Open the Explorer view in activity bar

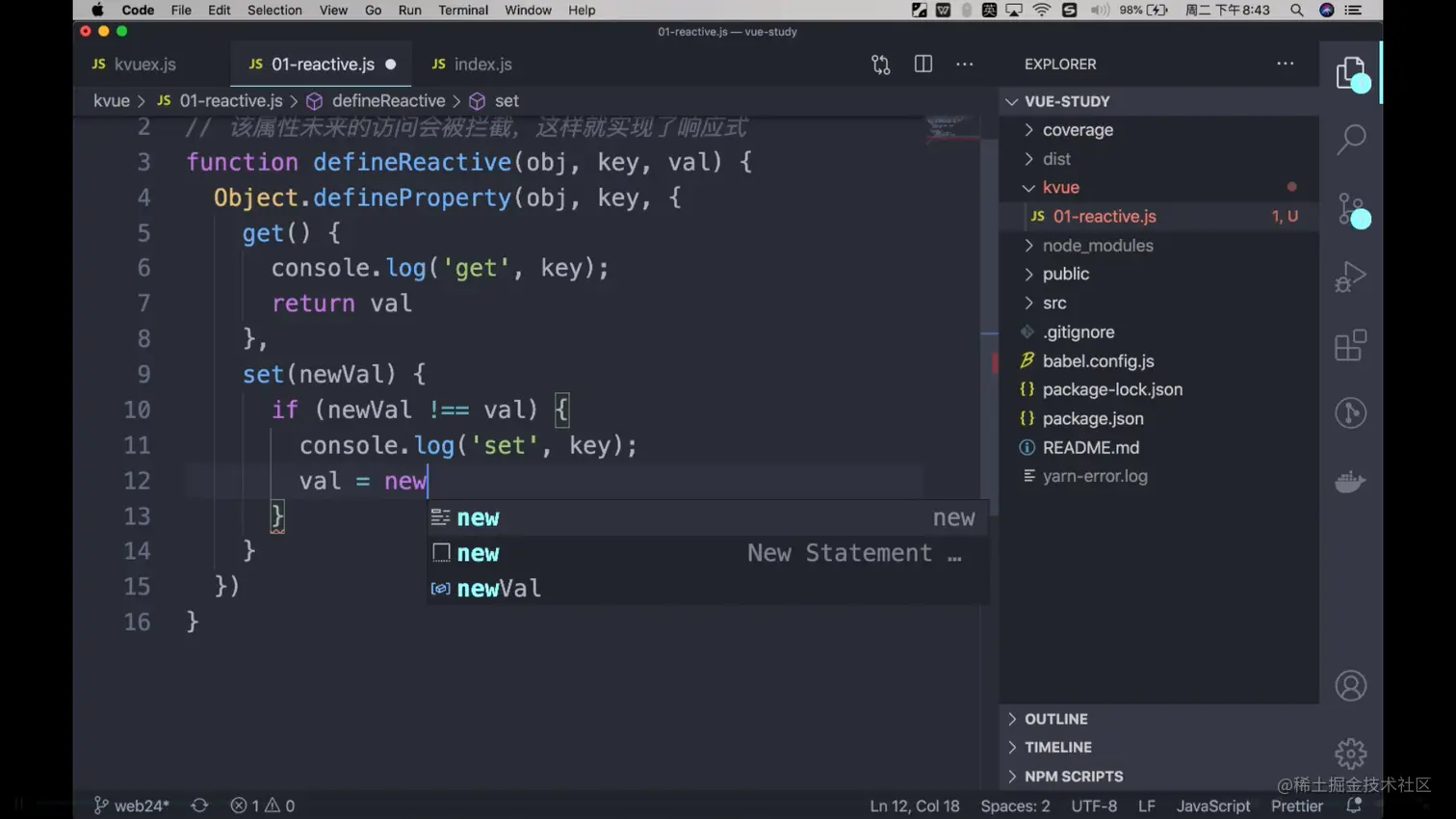1351,73
